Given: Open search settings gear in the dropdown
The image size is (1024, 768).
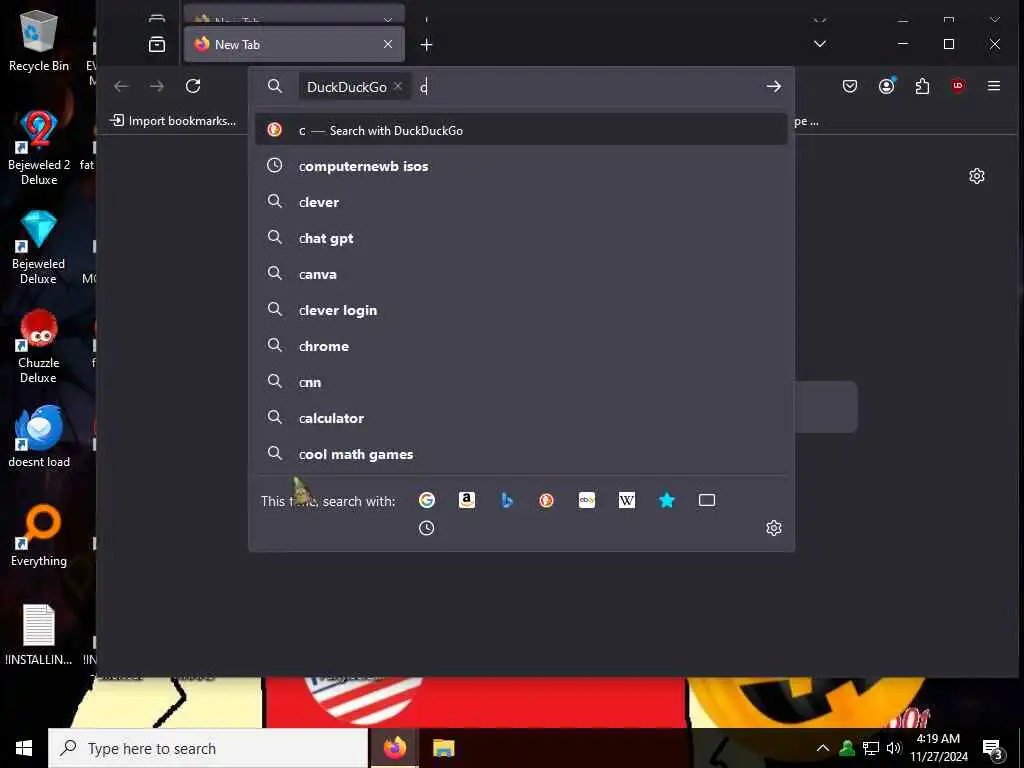Looking at the screenshot, I should [773, 528].
